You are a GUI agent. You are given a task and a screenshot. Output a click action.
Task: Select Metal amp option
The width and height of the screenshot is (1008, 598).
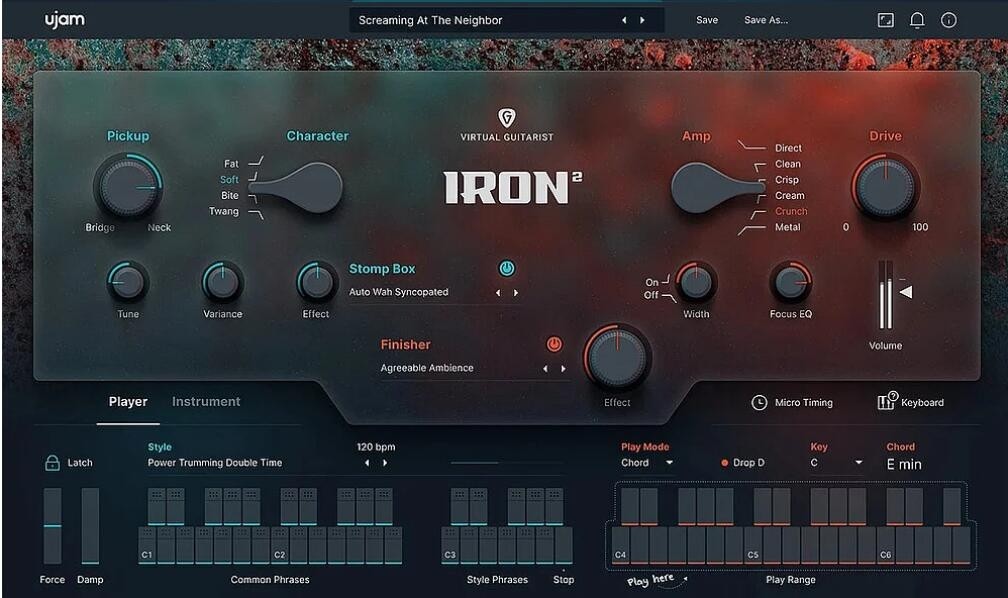tap(788, 227)
